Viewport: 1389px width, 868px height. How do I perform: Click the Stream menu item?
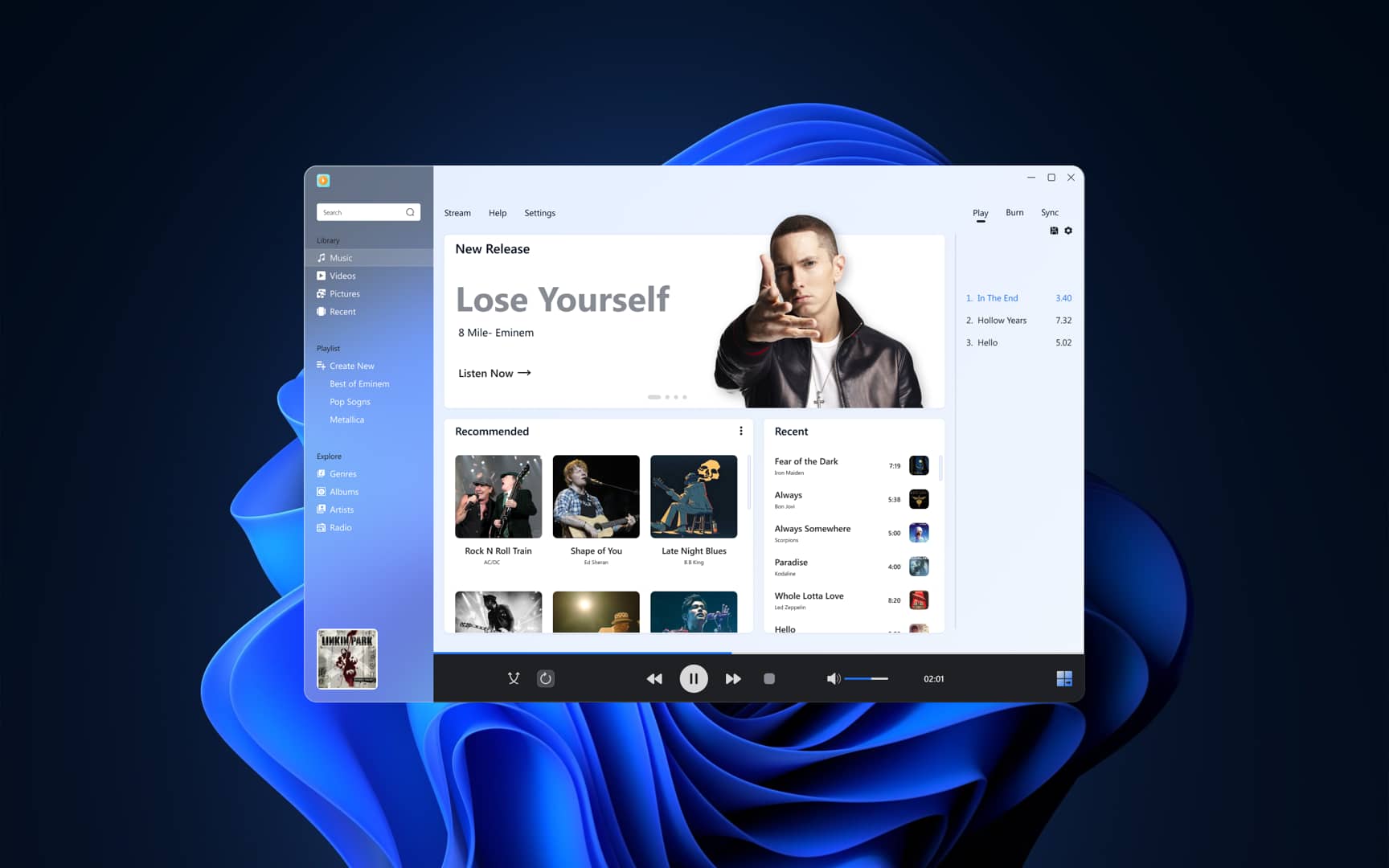[x=457, y=213]
